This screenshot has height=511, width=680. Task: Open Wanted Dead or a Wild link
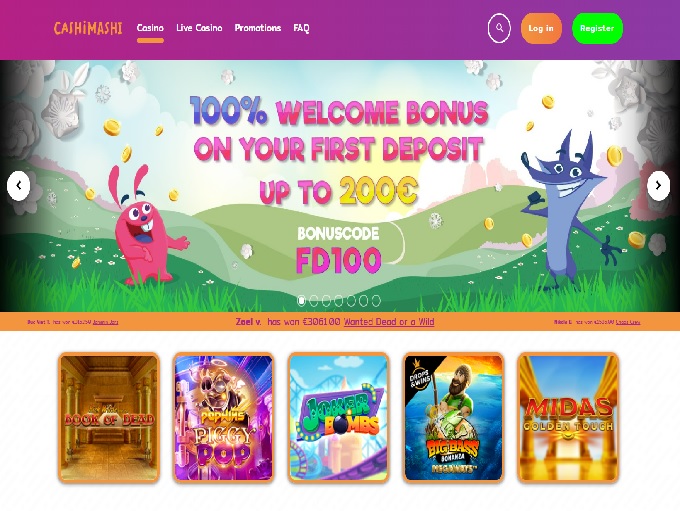(x=389, y=322)
